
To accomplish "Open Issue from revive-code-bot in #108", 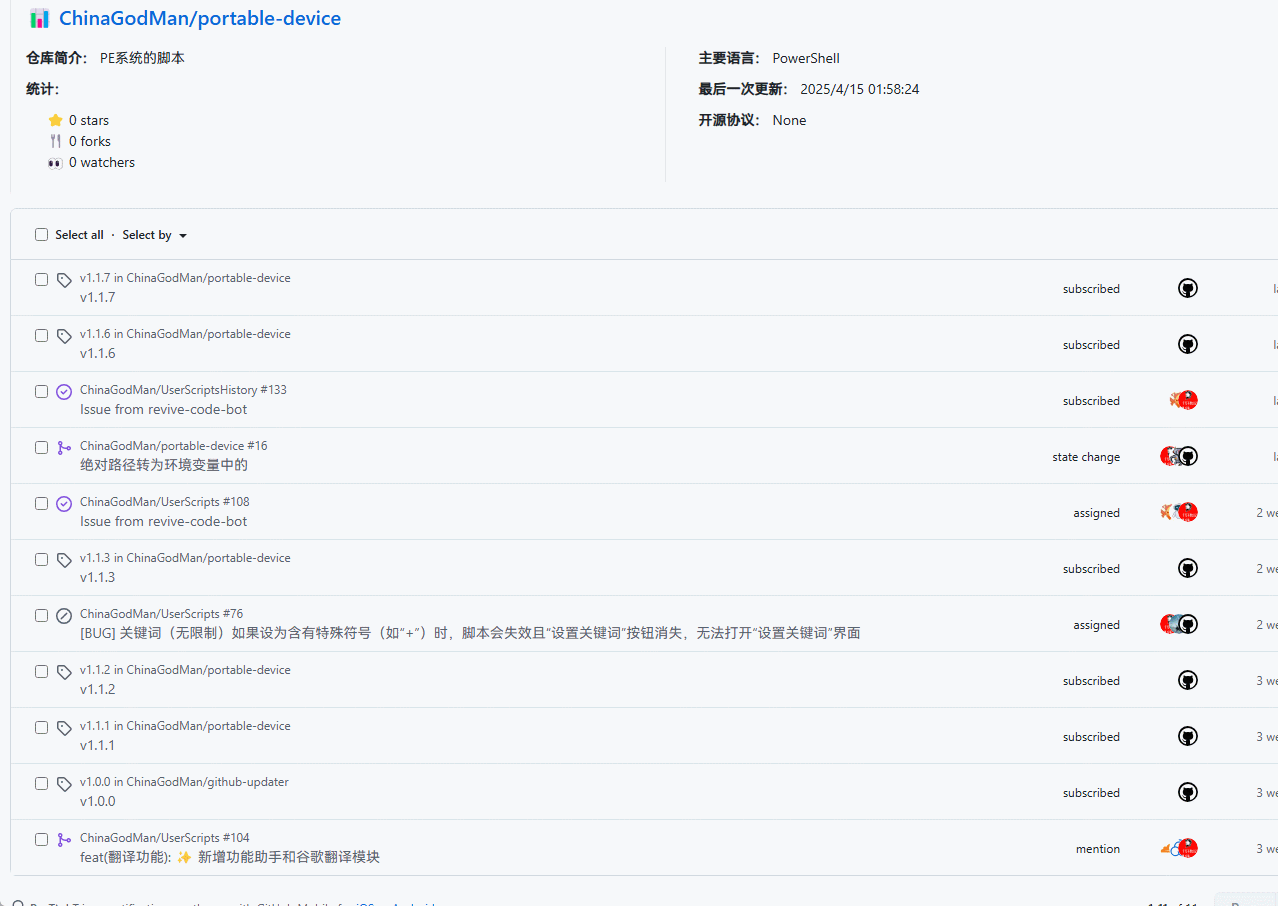I will (163, 521).
